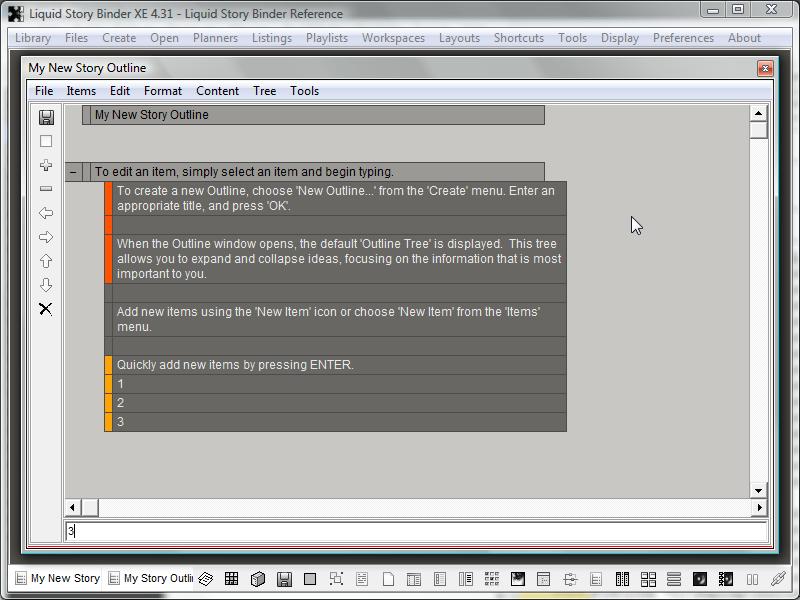Click the plus icon in left toolbar
Viewport: 800px width, 600px height.
tap(46, 165)
